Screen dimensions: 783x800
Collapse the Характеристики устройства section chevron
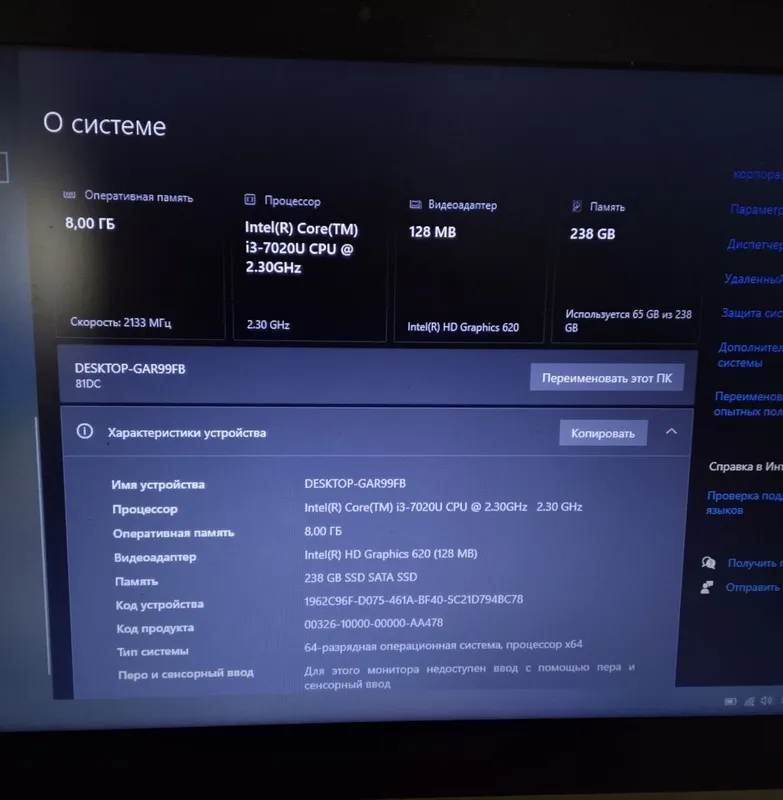pyautogui.click(x=671, y=432)
